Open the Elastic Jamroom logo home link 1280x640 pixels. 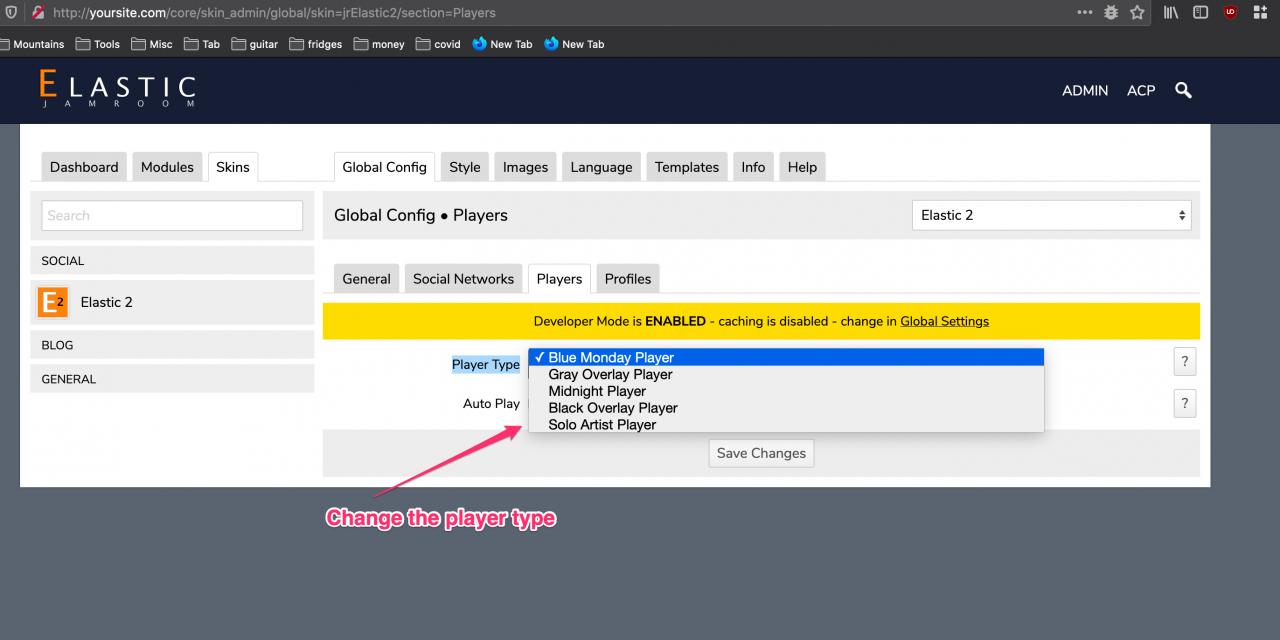[118, 88]
